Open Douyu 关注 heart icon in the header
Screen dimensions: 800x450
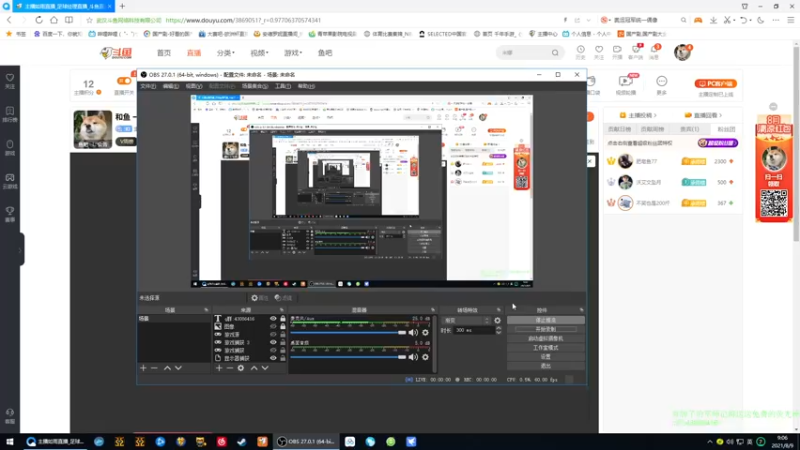click(599, 52)
